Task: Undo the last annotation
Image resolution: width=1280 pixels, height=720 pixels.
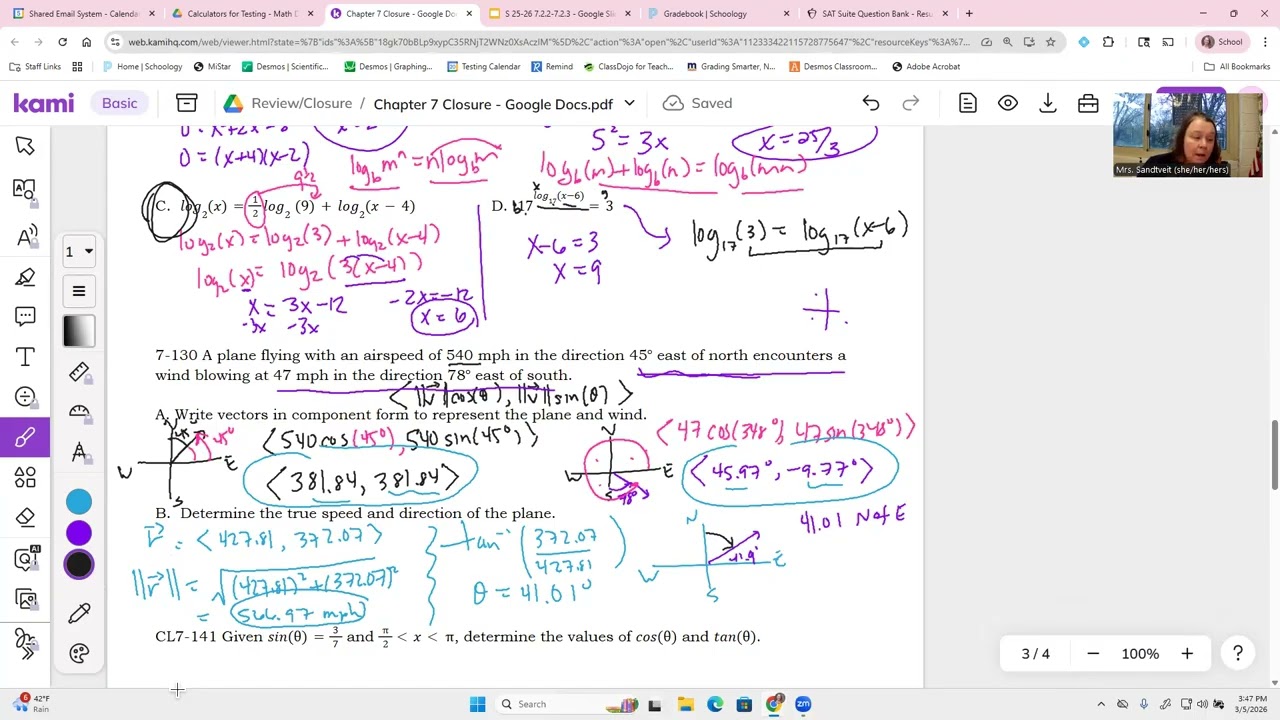Action: [x=871, y=103]
